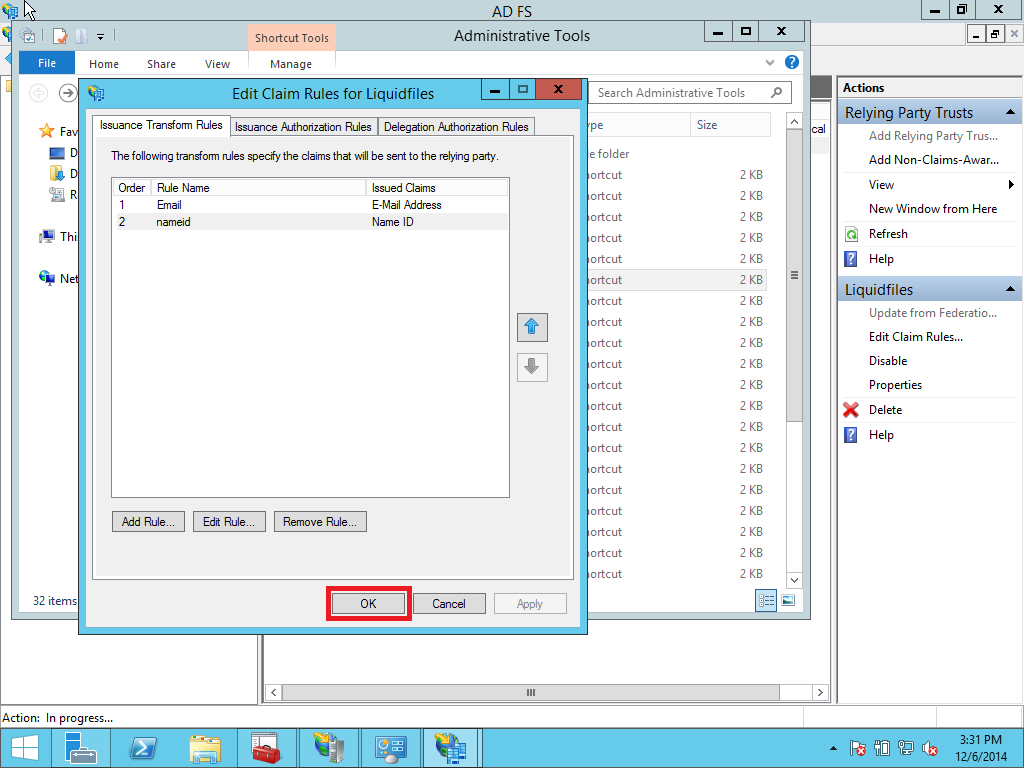Open File Explorer from the taskbar

tap(205, 747)
